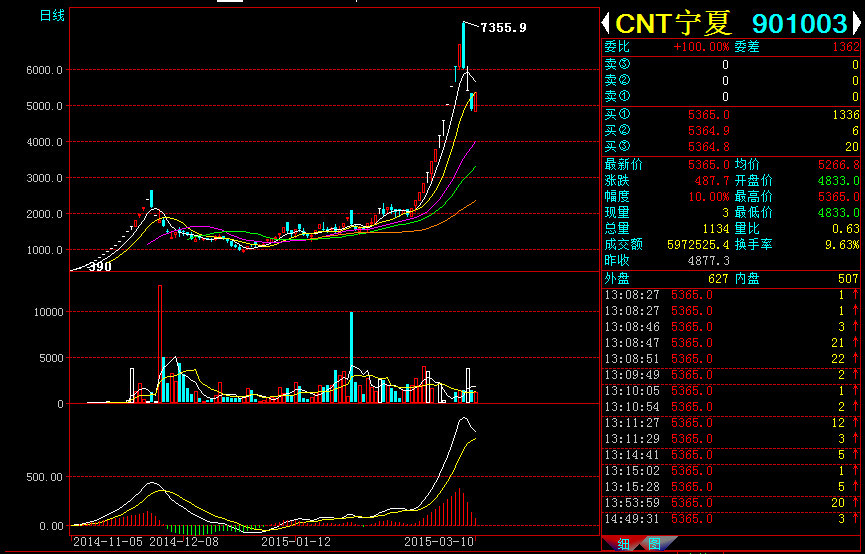This screenshot has height=554, width=865.
Task: Click the 外盘 value 627
Action: tap(719, 279)
